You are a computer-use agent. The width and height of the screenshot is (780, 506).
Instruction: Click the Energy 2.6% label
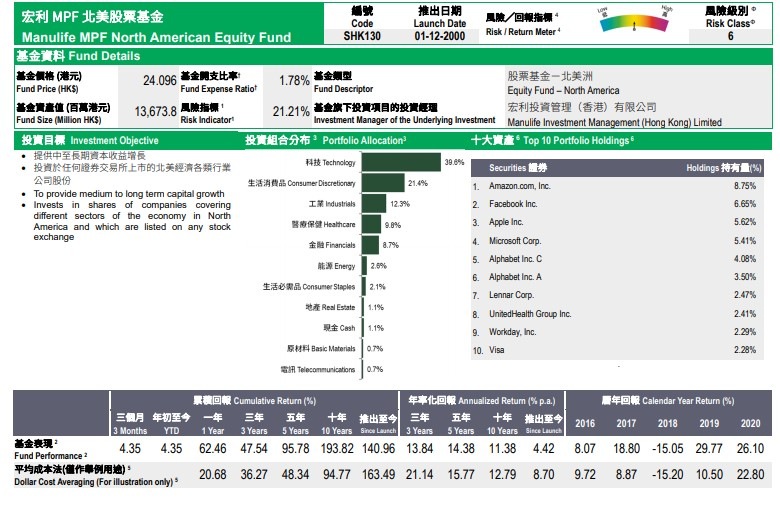point(379,266)
